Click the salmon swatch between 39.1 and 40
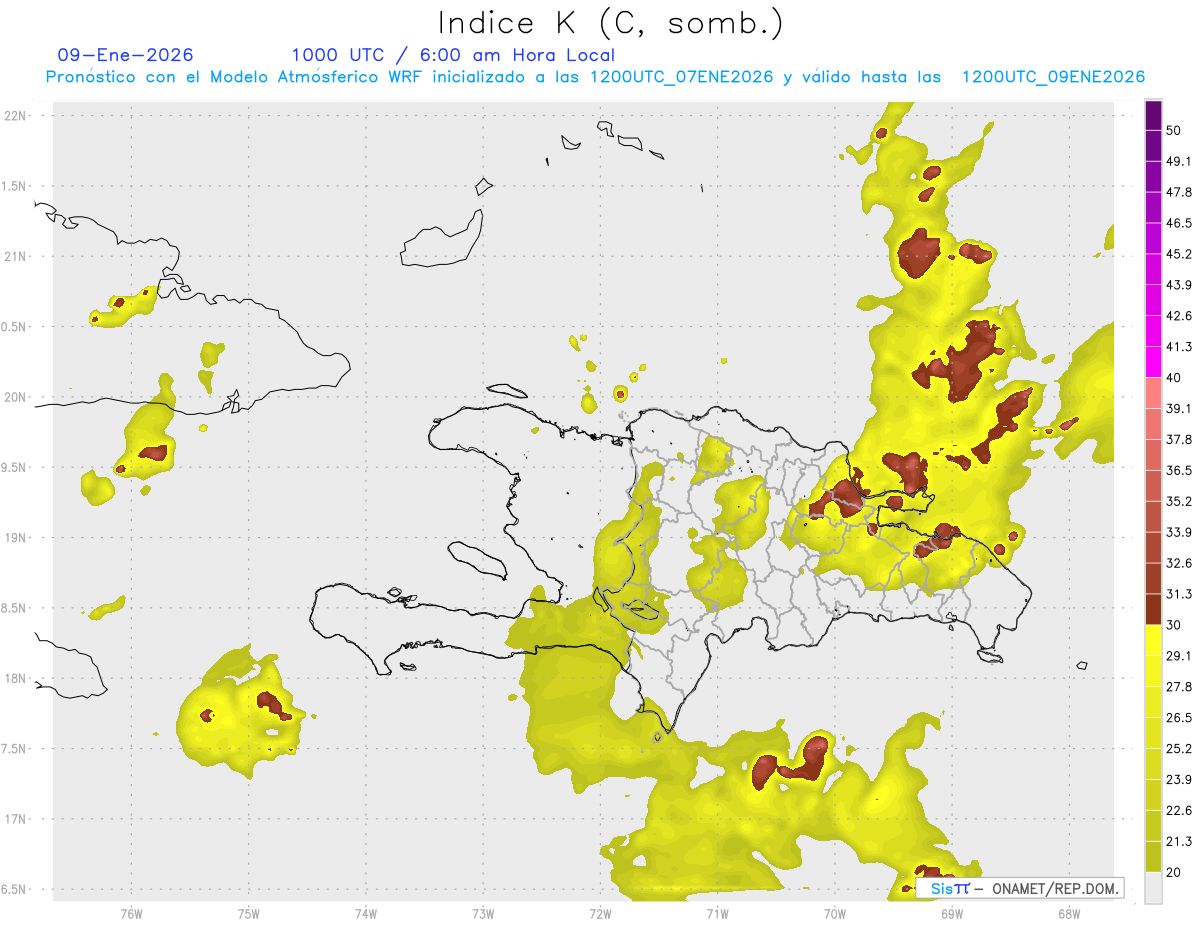Viewport: 1200px width, 927px height. coord(1154,393)
